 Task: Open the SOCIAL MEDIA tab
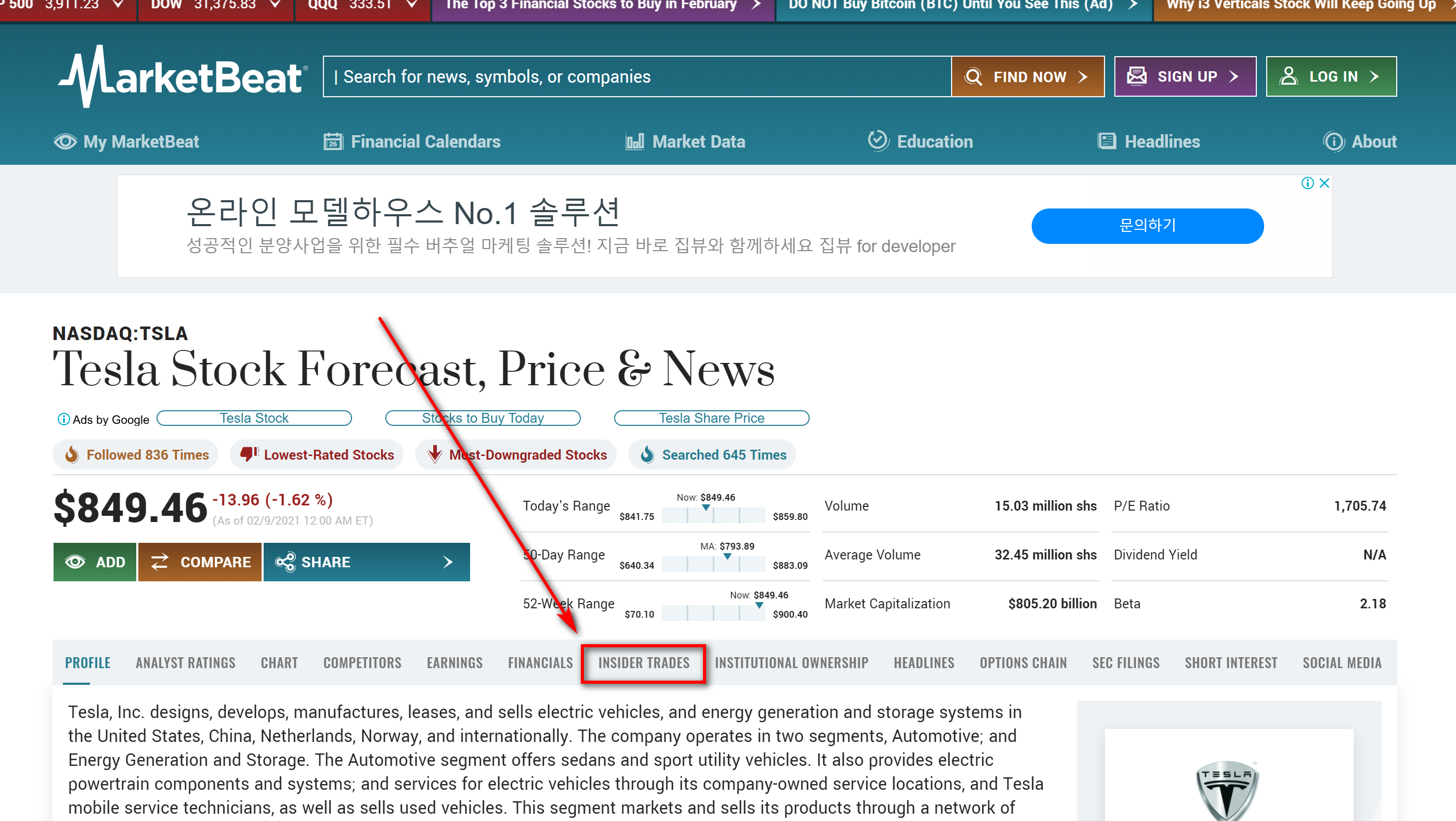(x=1342, y=663)
